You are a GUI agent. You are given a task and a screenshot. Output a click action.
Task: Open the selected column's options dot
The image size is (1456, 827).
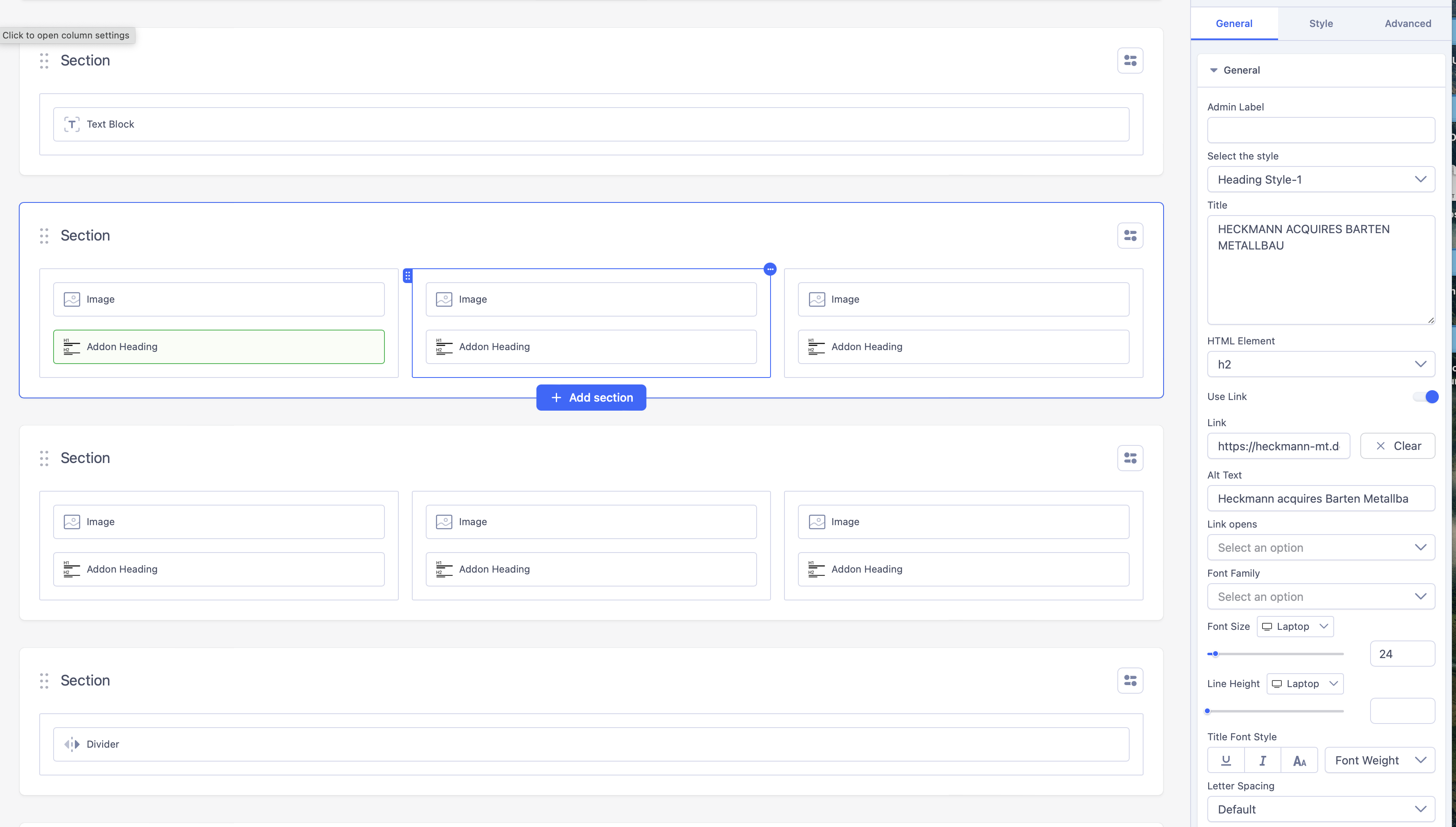point(770,269)
